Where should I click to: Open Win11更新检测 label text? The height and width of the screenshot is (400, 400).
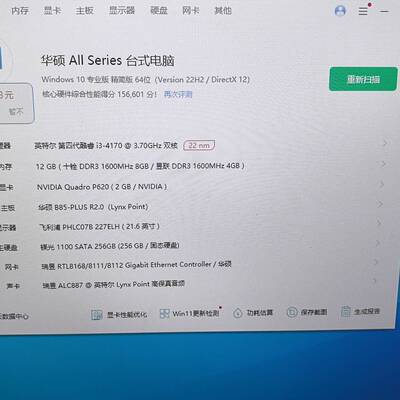[x=196, y=313]
